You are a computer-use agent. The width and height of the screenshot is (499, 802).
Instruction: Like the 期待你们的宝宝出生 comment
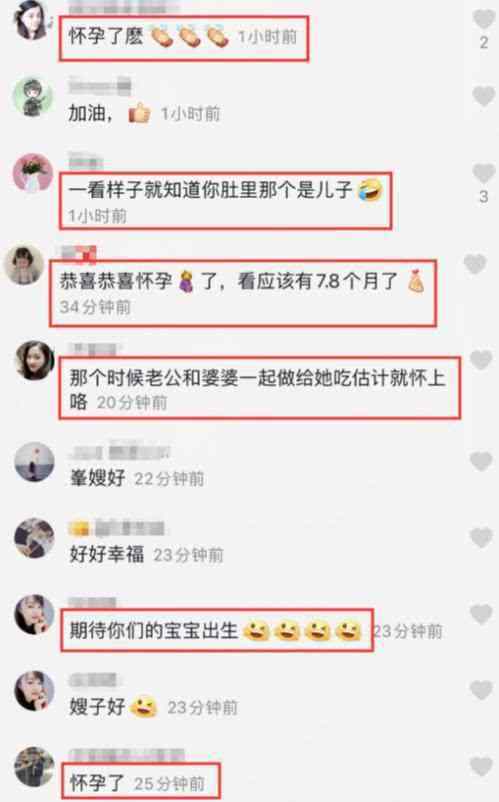pos(481,614)
